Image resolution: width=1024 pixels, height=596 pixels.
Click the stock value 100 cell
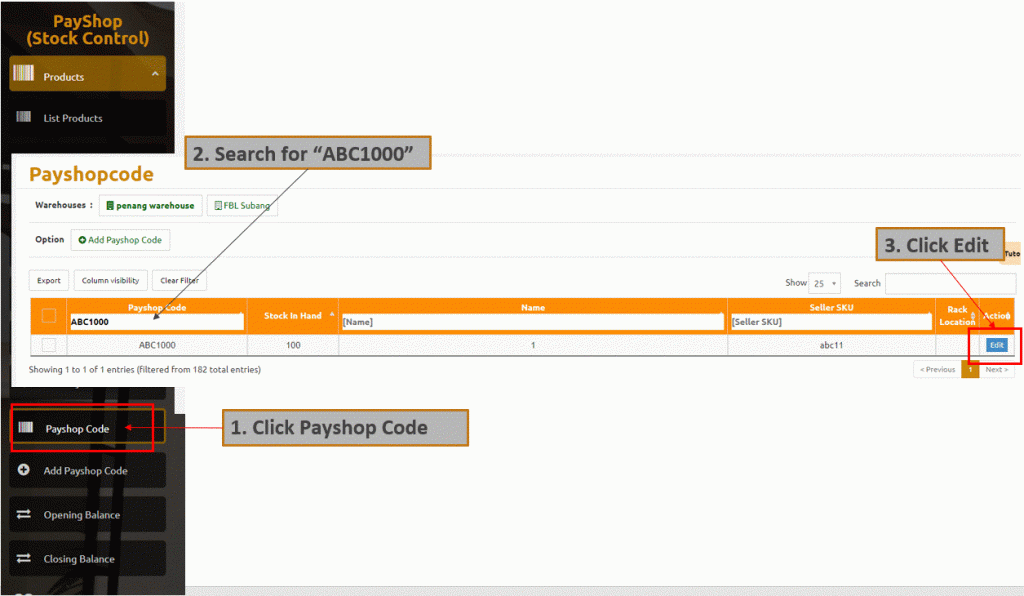point(293,345)
